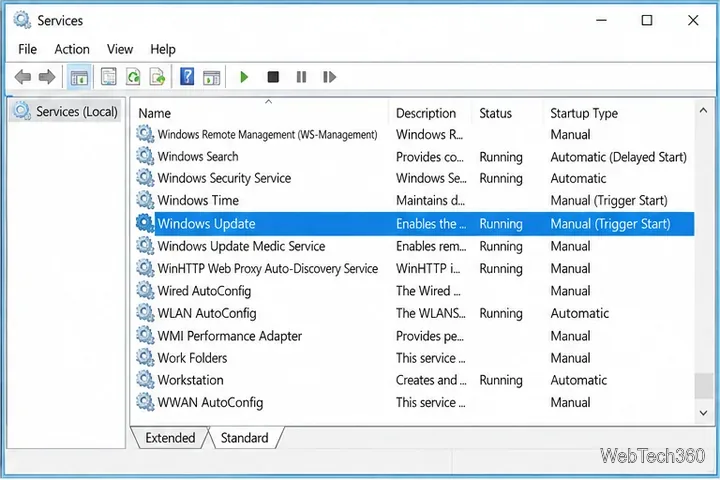Click the Services title bar icon
This screenshot has height=480, width=720.
click(22, 20)
